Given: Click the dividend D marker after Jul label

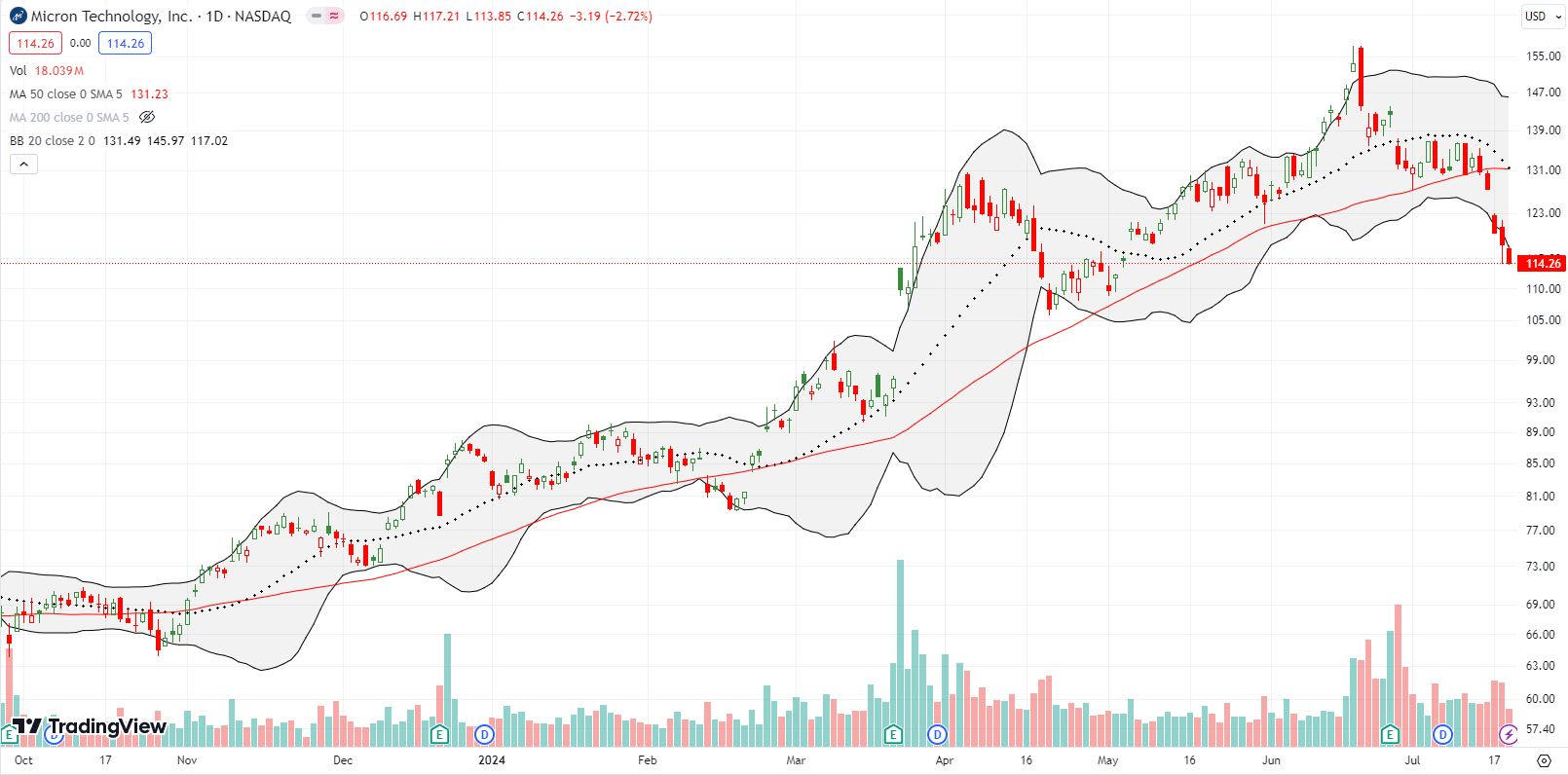Looking at the screenshot, I should 1442,734.
